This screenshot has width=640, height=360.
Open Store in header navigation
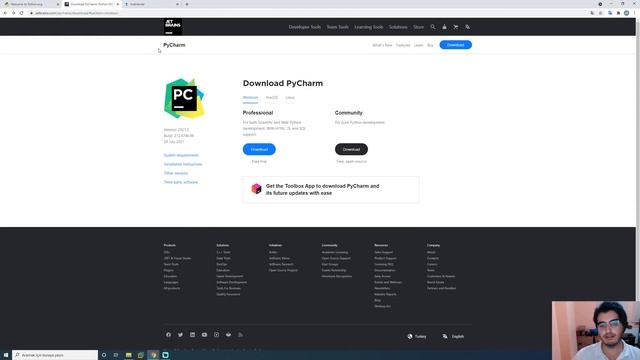tap(418, 27)
